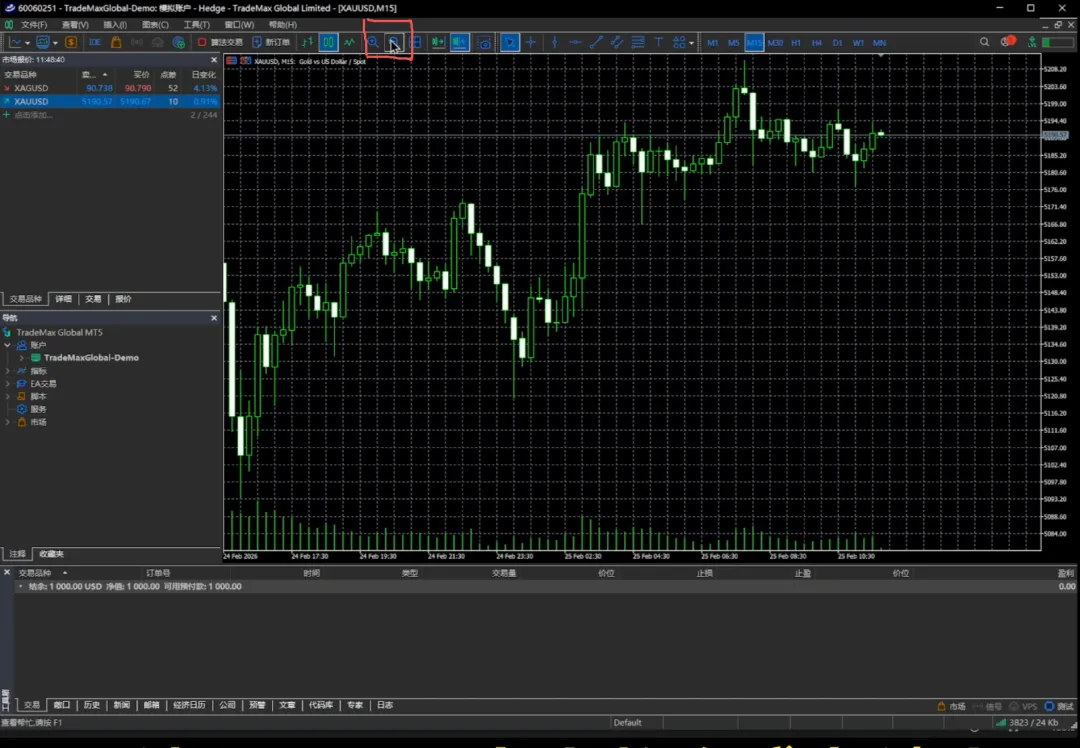The width and height of the screenshot is (1080, 748).
Task: Toggle 算法交易 algo trading button
Action: point(220,43)
